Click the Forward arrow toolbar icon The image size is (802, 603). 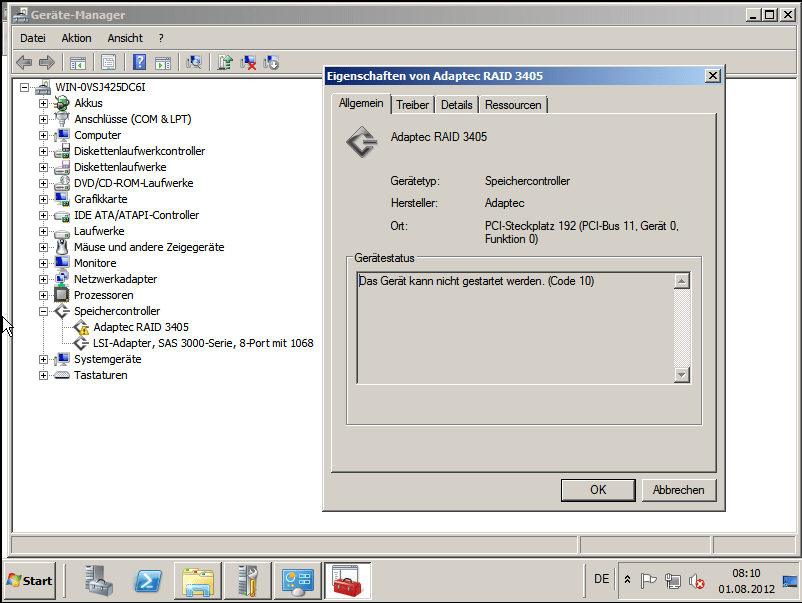click(47, 62)
